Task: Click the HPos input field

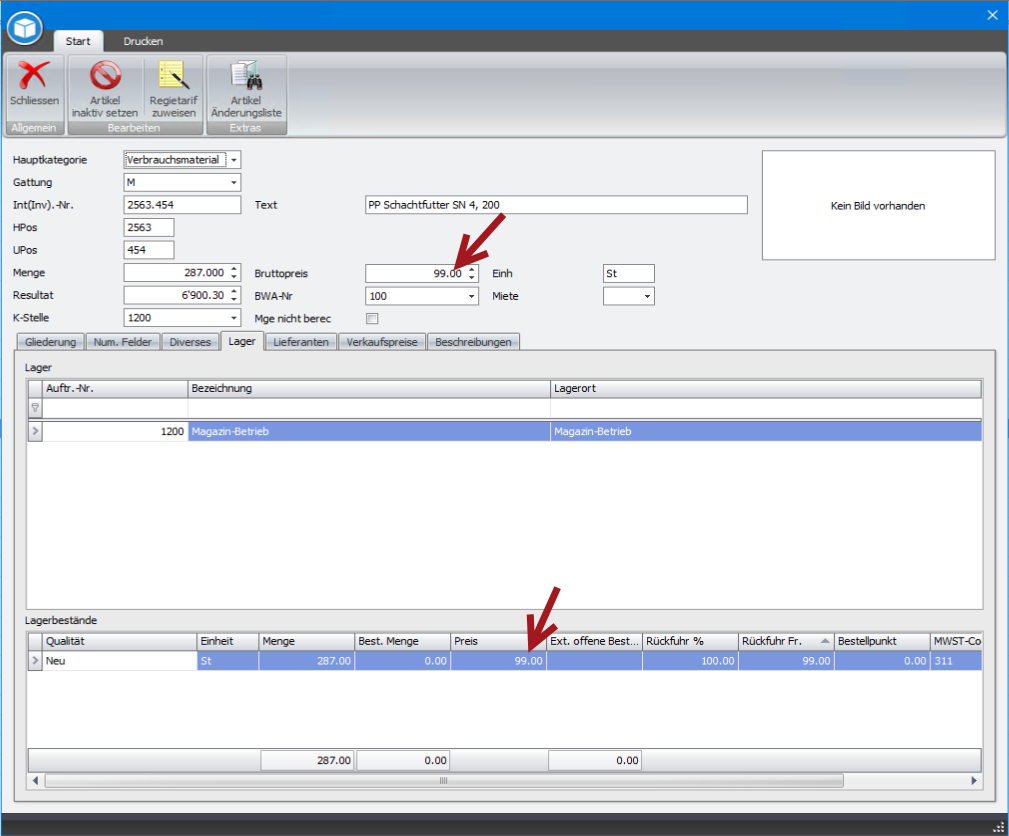Action: coord(149,228)
